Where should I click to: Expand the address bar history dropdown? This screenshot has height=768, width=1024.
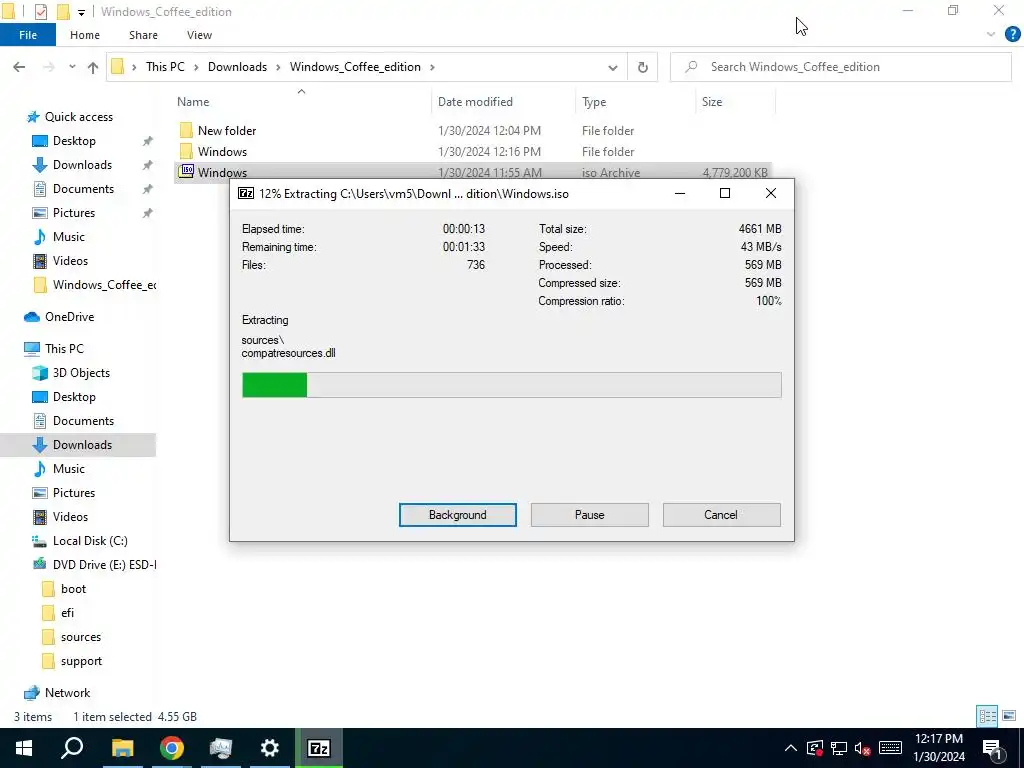pyautogui.click(x=613, y=67)
